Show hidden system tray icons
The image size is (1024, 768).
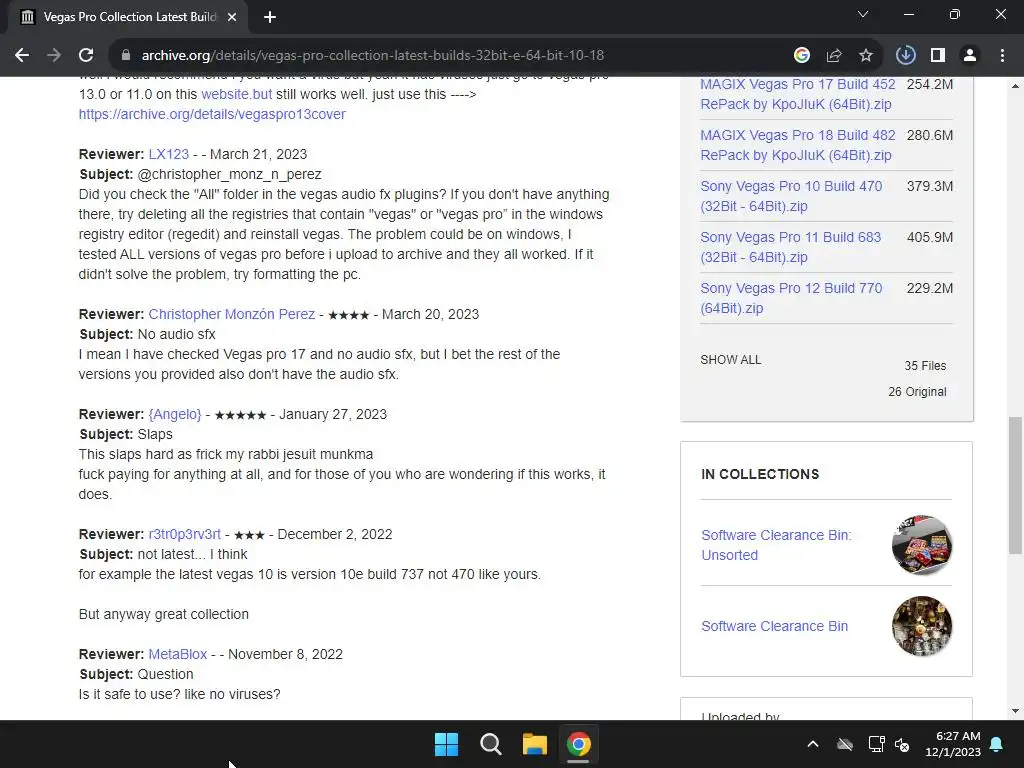tap(813, 744)
